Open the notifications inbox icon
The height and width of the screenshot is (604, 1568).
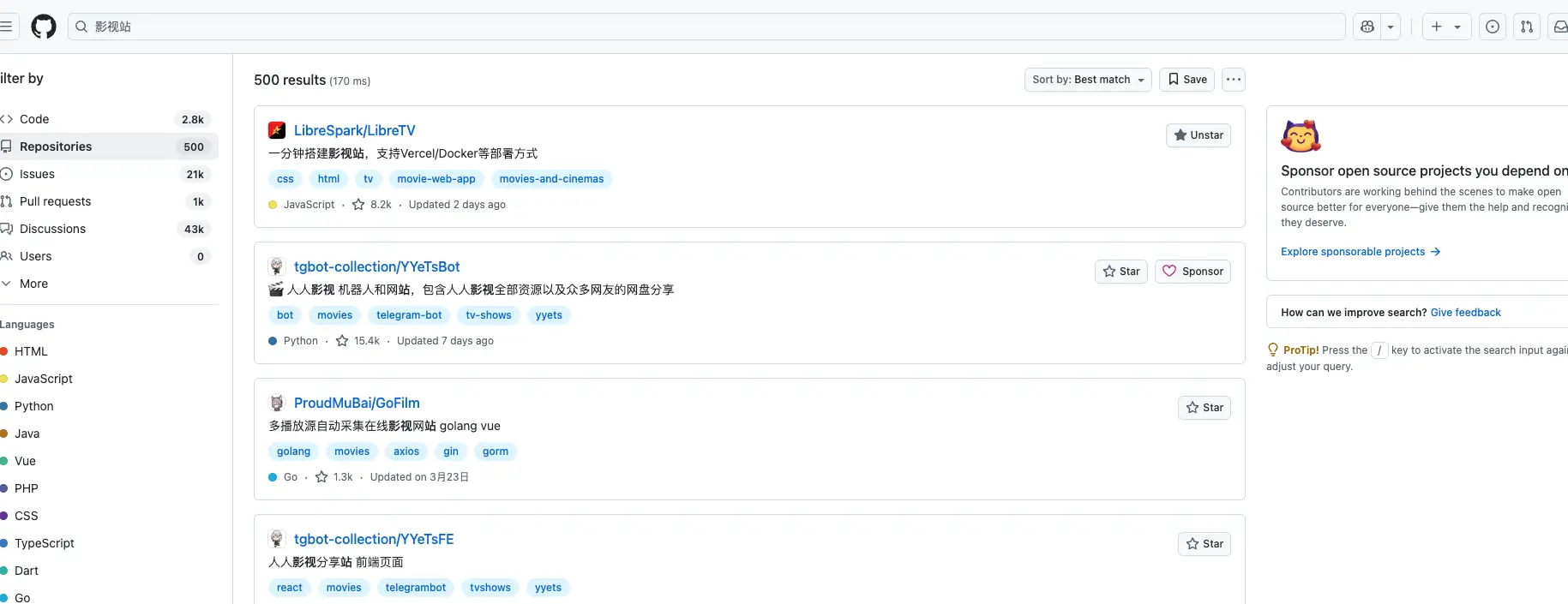pos(1560,27)
